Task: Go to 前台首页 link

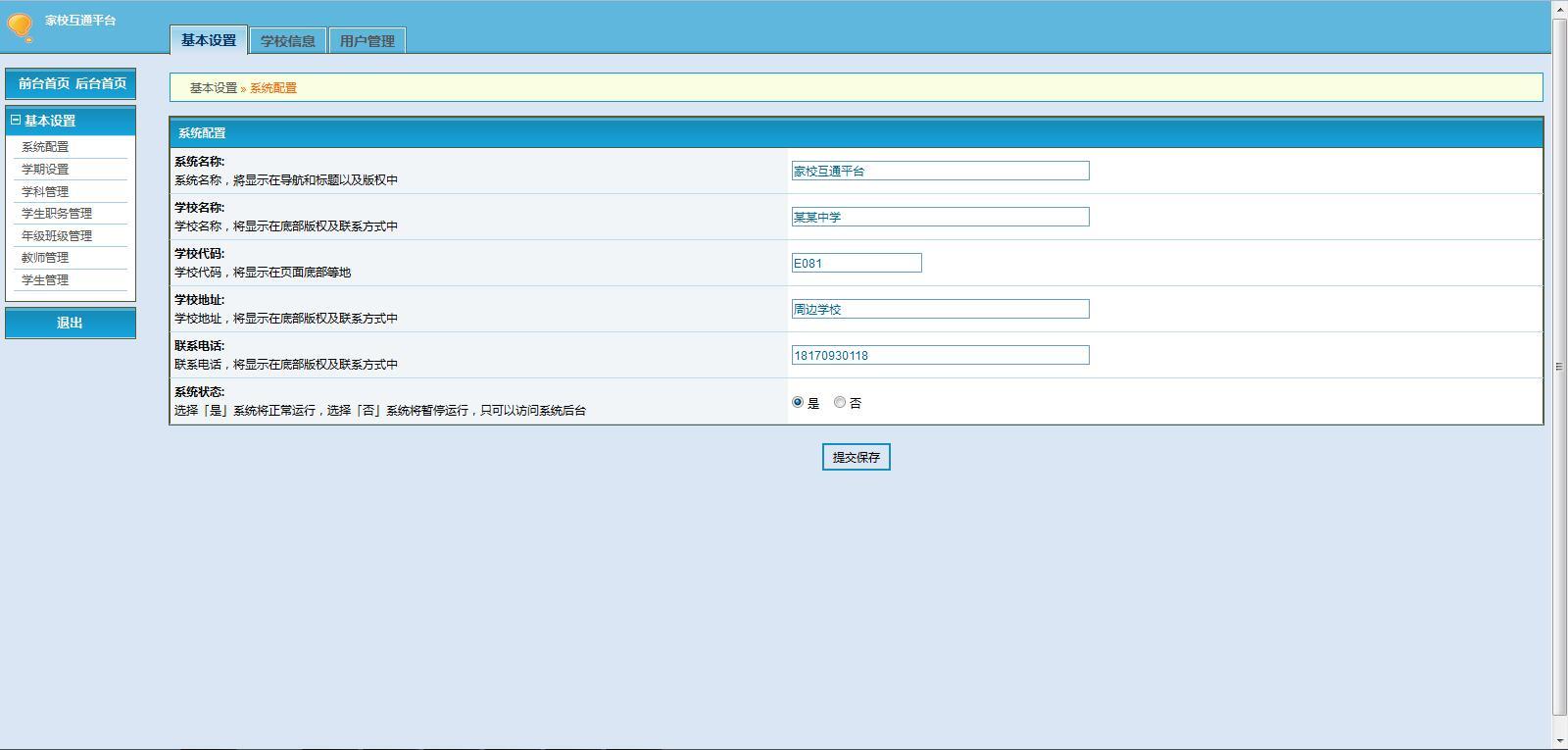Action: [44, 83]
